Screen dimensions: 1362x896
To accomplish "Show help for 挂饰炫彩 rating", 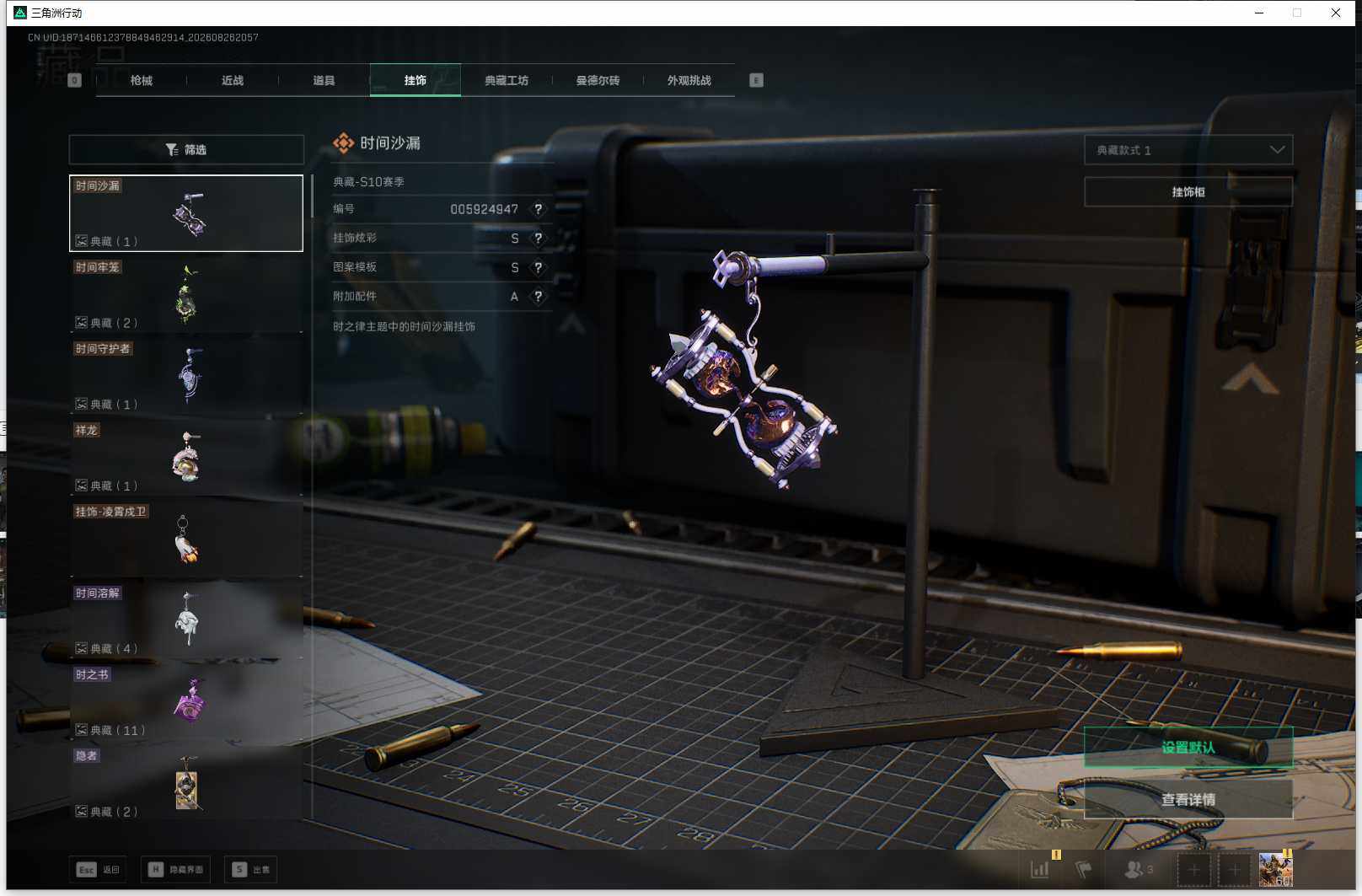I will [539, 239].
